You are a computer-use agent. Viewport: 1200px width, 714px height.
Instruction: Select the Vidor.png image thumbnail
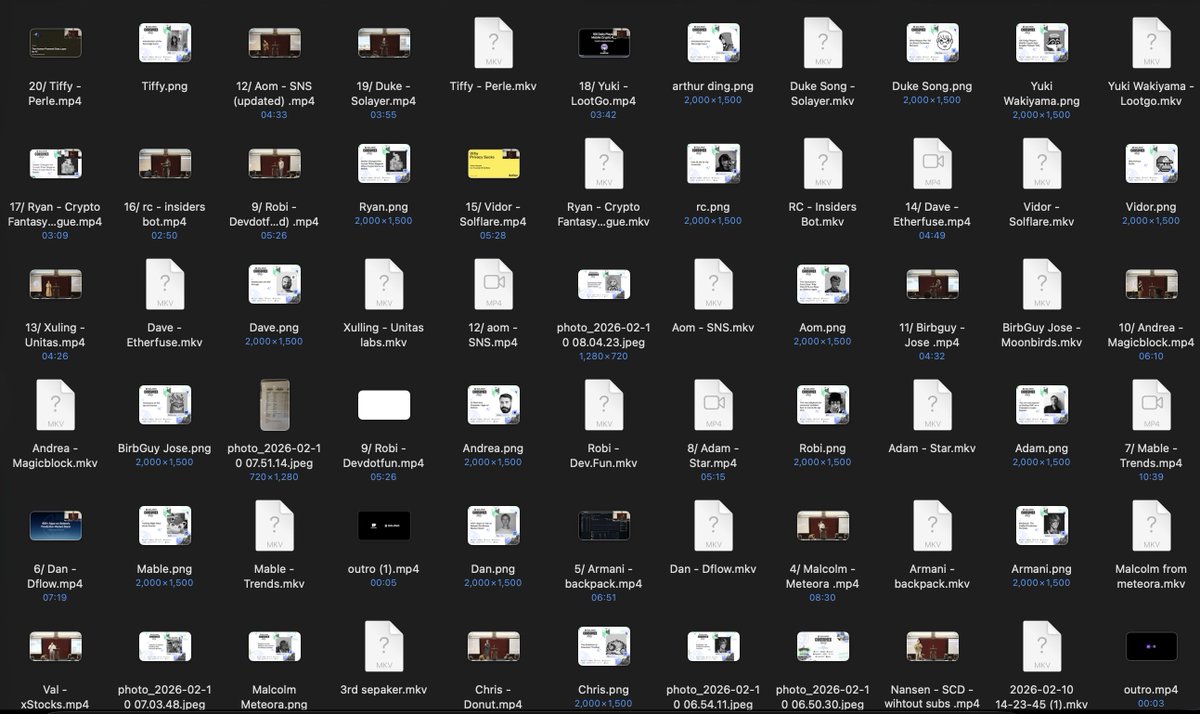pyautogui.click(x=1151, y=164)
